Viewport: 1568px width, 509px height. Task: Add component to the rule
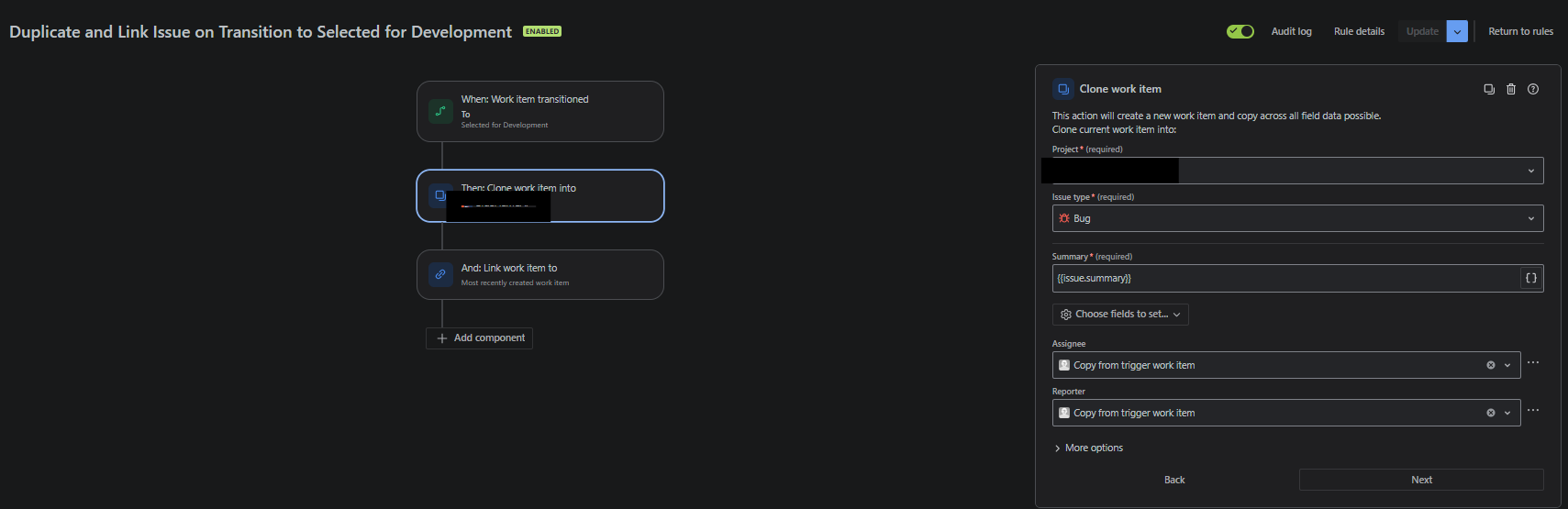(480, 337)
